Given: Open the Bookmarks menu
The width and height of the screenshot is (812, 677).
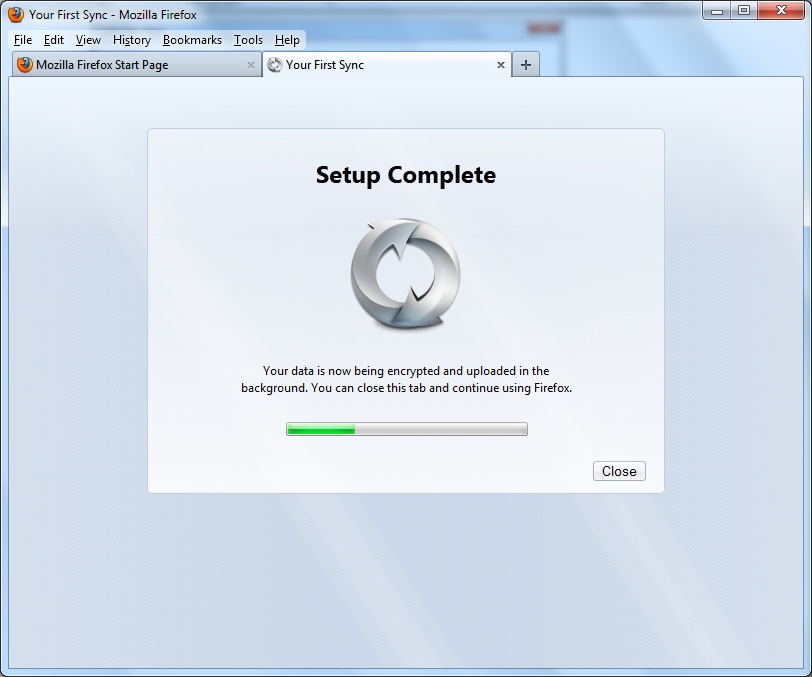Looking at the screenshot, I should (x=192, y=40).
